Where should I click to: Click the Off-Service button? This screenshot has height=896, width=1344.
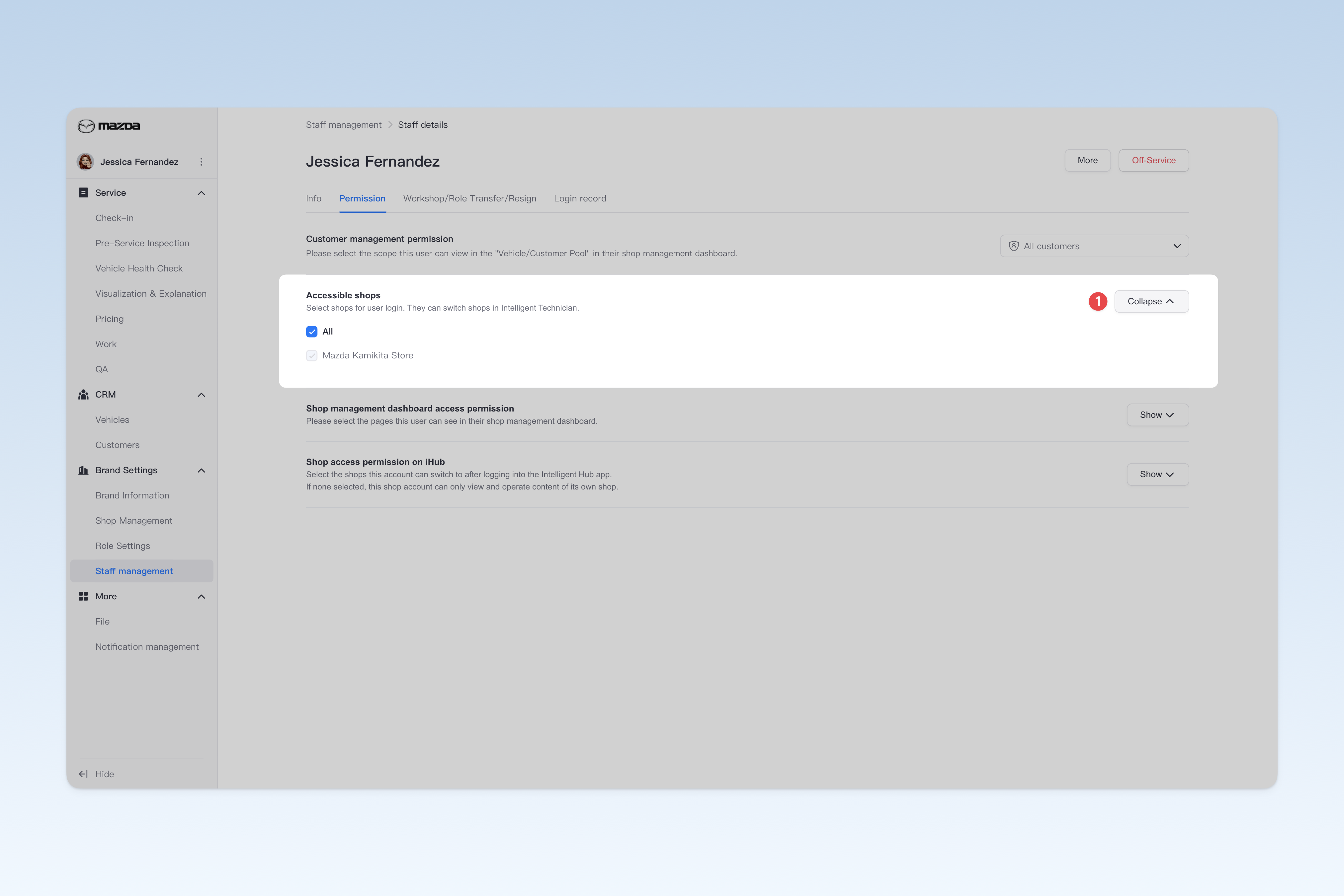1153,161
